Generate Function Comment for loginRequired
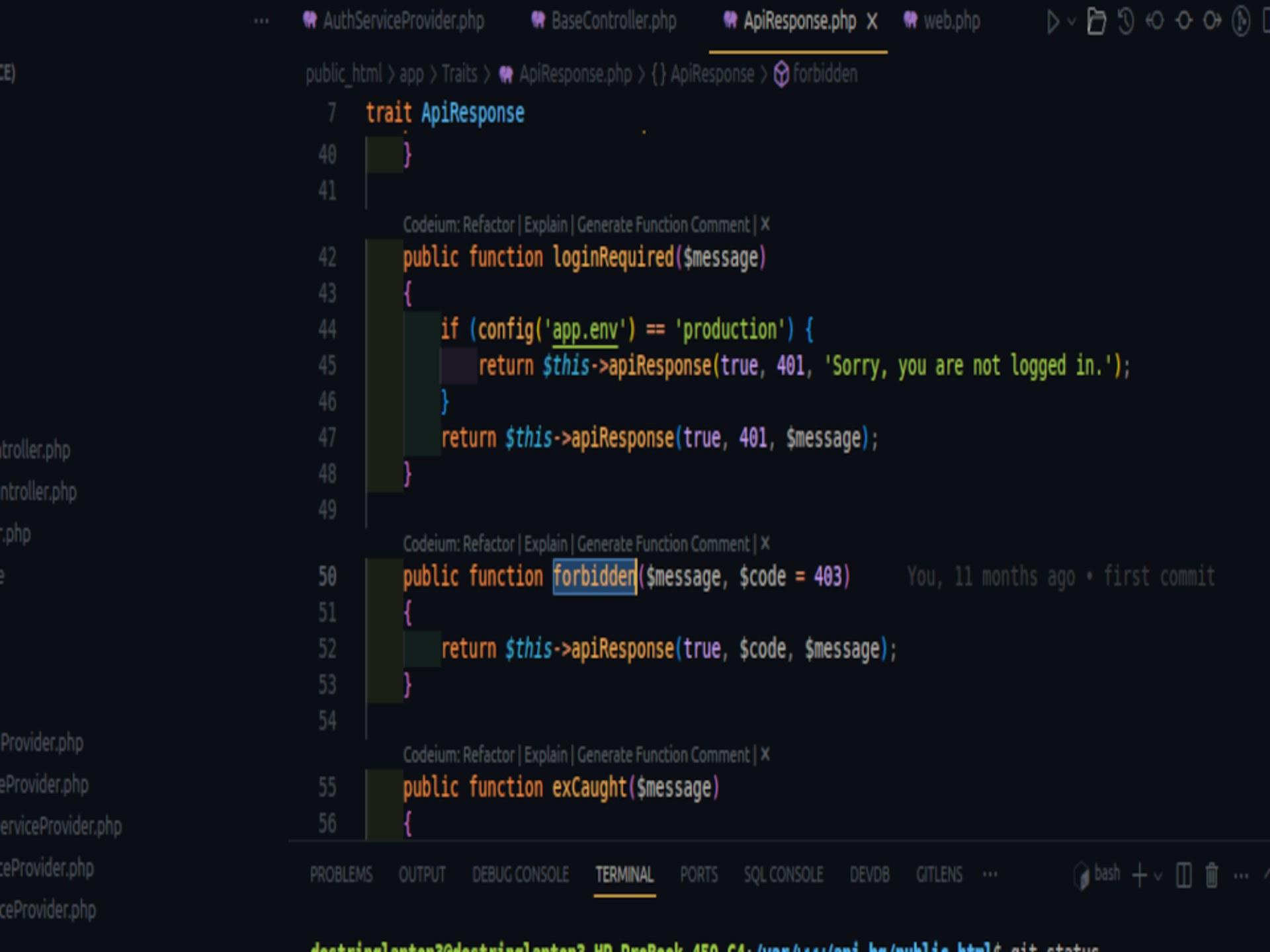 tap(664, 225)
